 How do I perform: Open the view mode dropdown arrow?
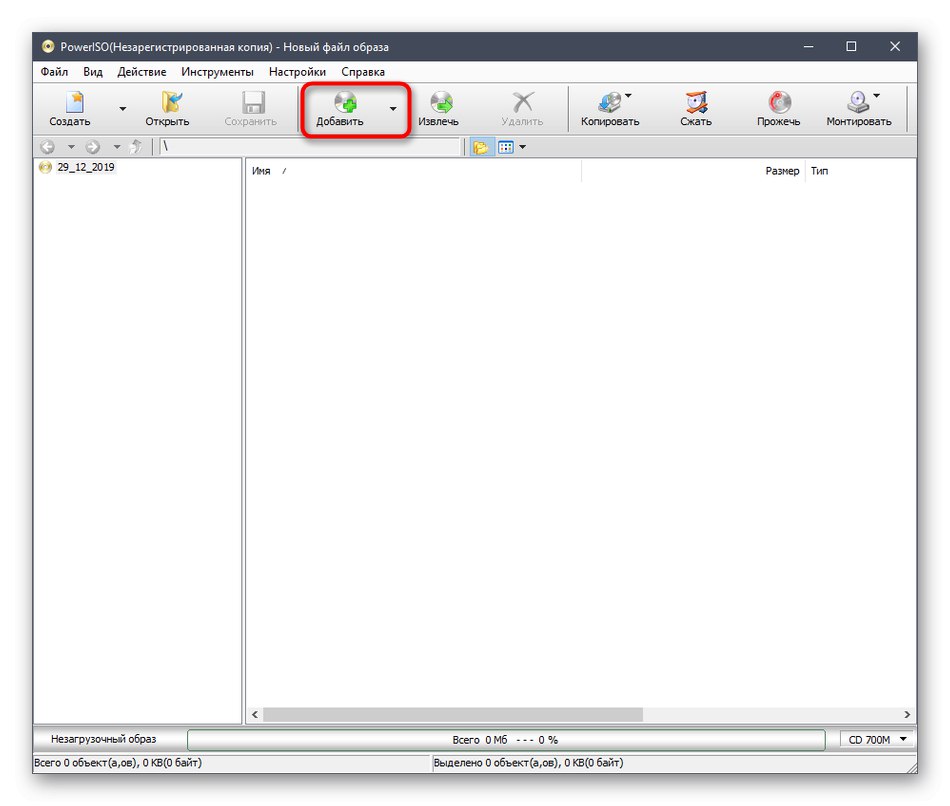point(523,147)
